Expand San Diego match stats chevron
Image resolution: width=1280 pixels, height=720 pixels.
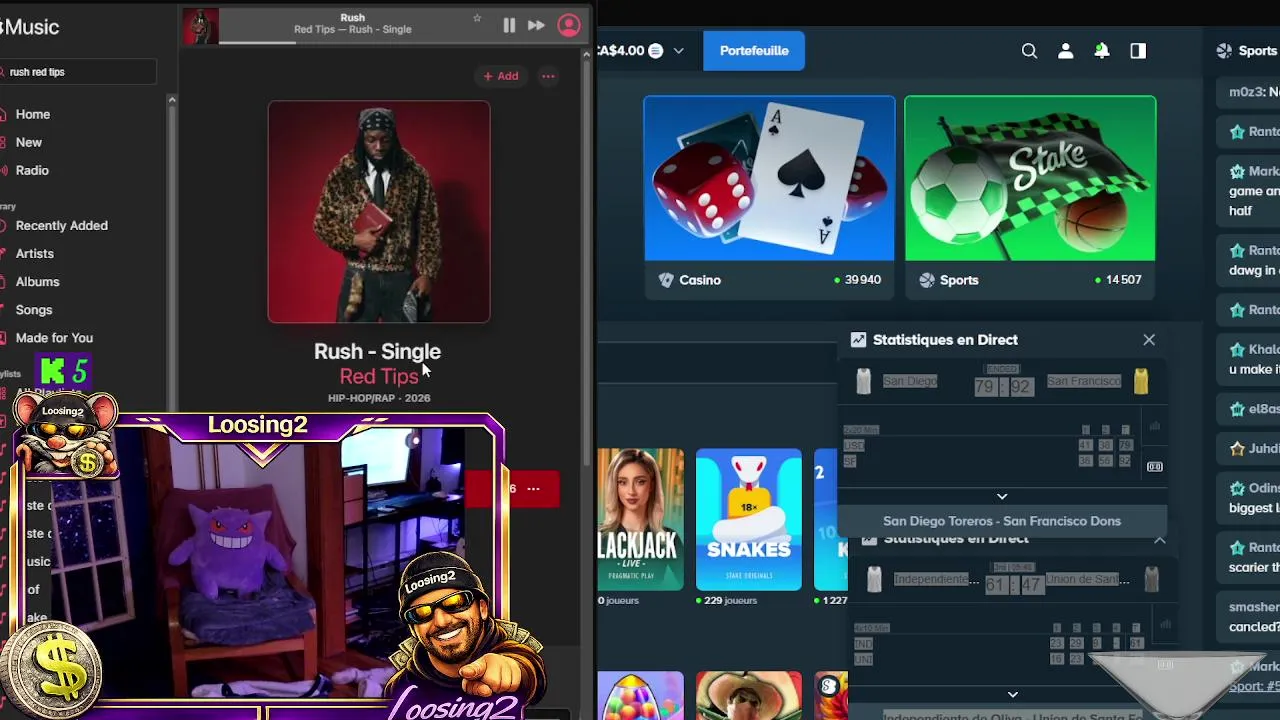coord(1002,497)
